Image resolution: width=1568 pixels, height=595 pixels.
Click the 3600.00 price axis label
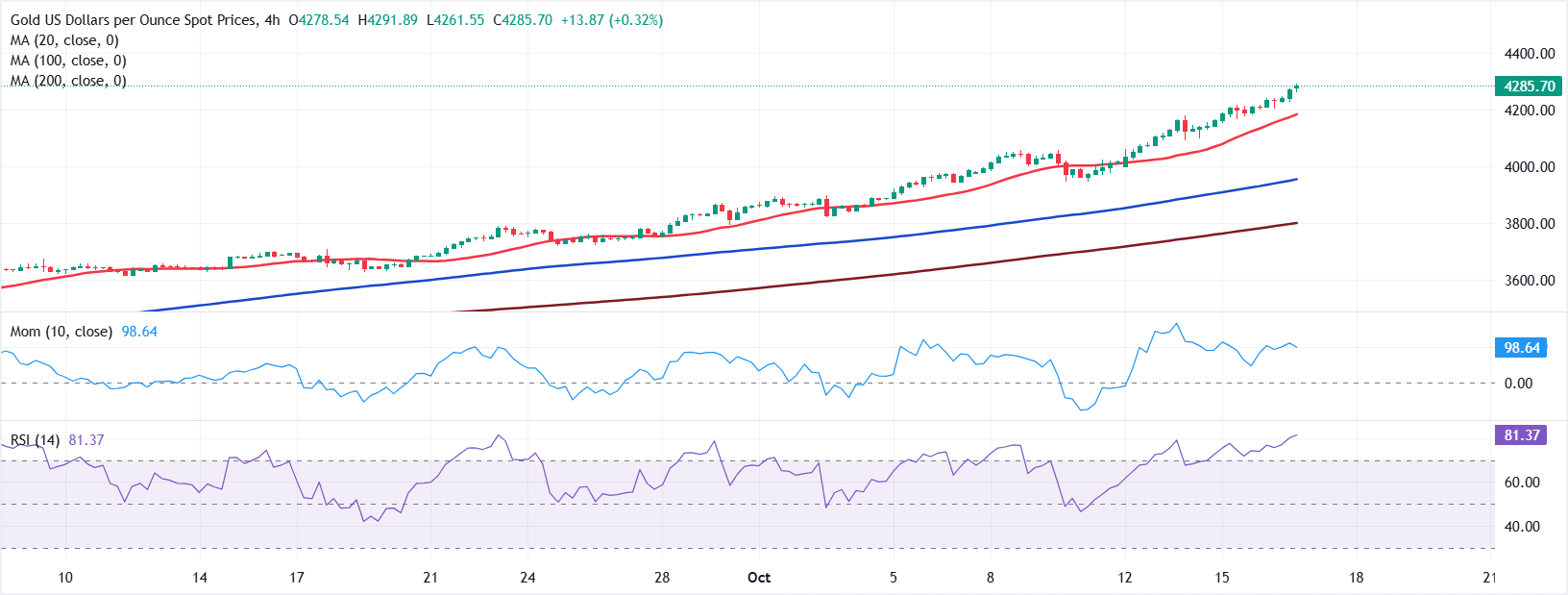click(1529, 281)
